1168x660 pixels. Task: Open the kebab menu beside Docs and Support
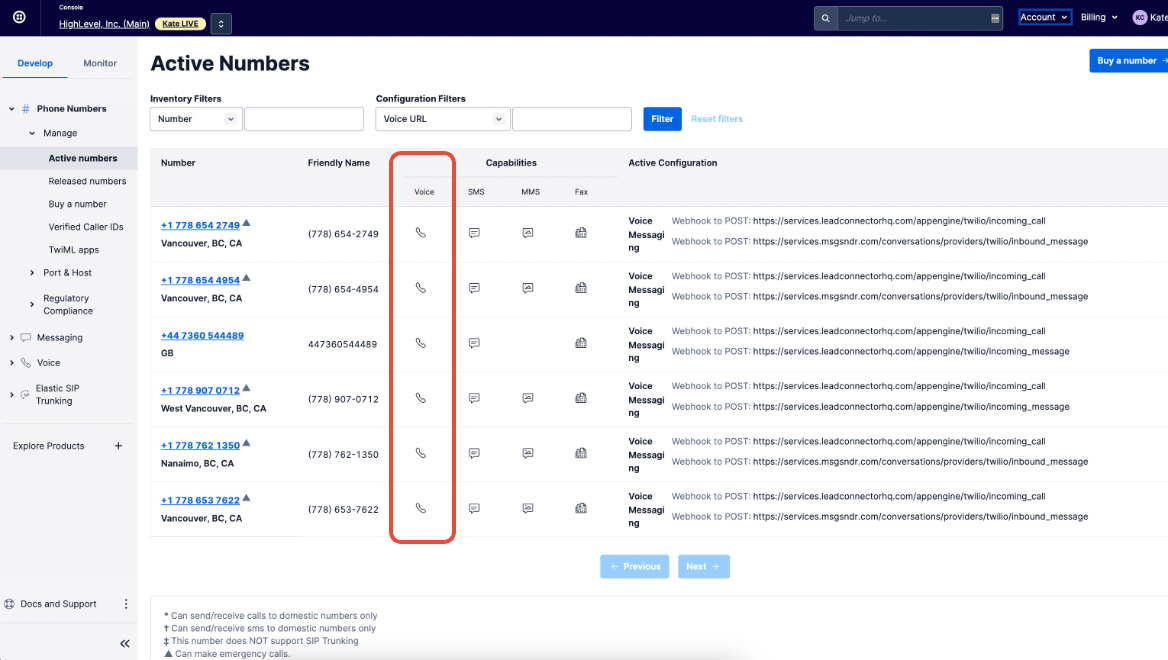(x=126, y=604)
